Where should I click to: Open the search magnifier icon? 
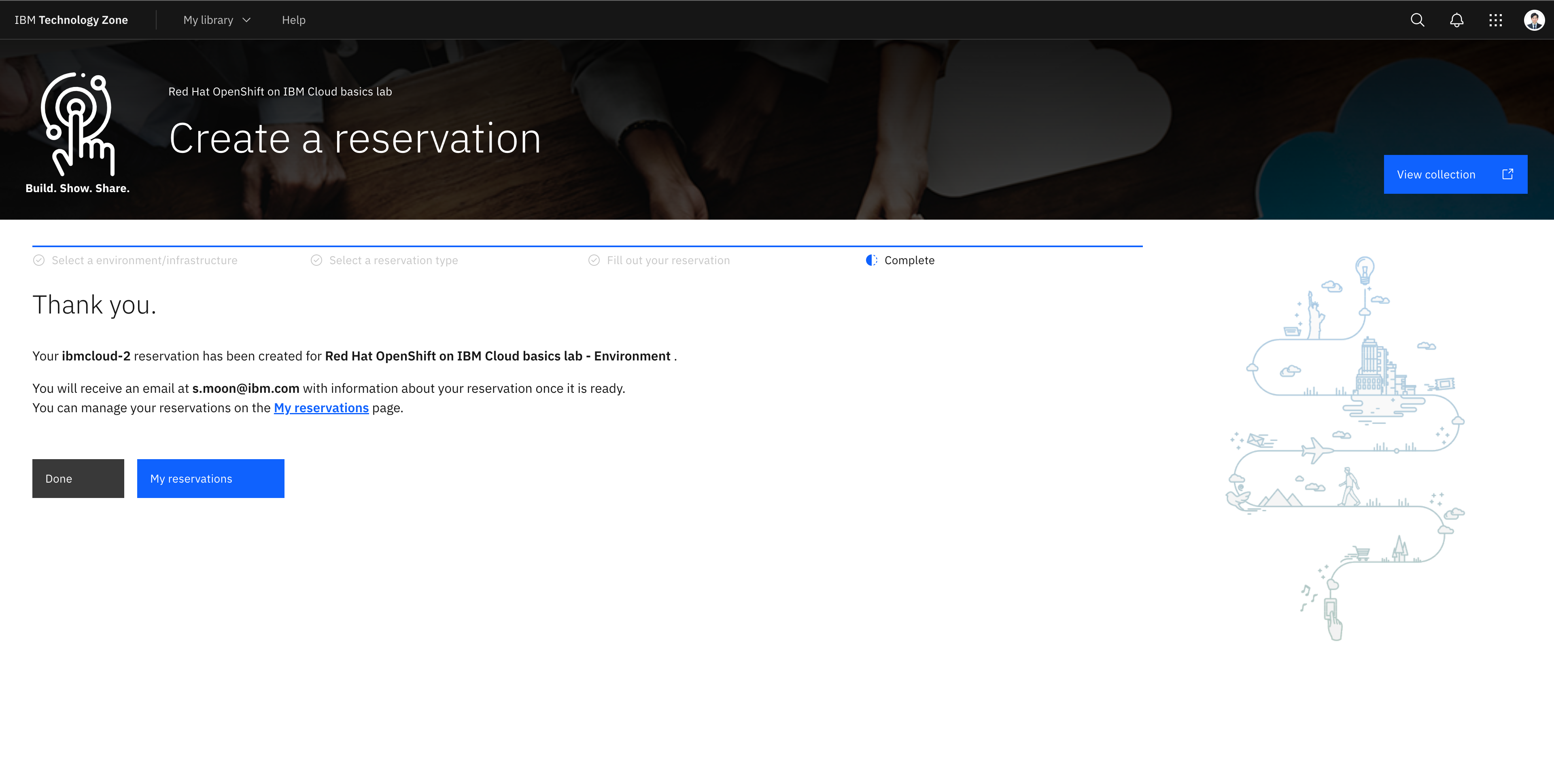coord(1417,20)
